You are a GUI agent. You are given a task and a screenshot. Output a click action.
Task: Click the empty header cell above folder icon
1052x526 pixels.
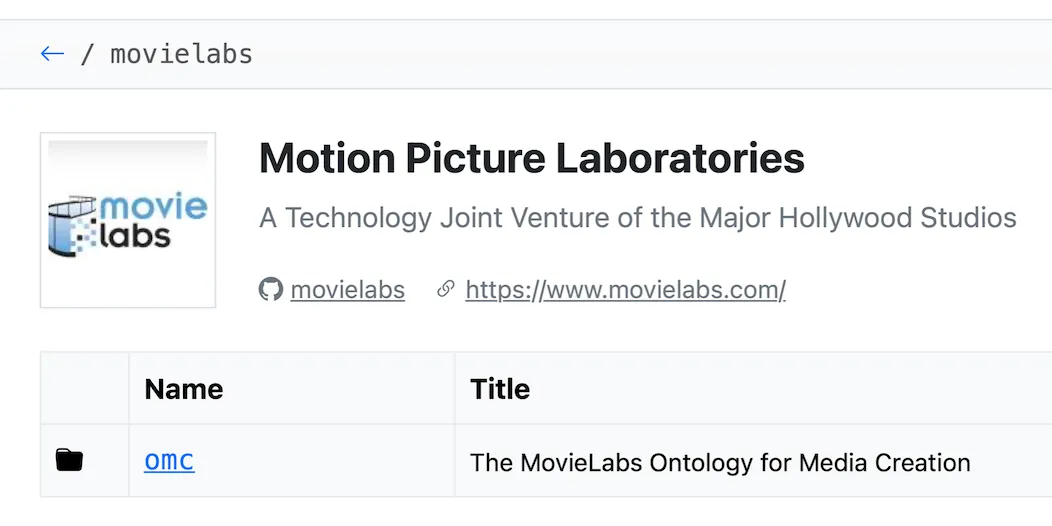tap(85, 388)
